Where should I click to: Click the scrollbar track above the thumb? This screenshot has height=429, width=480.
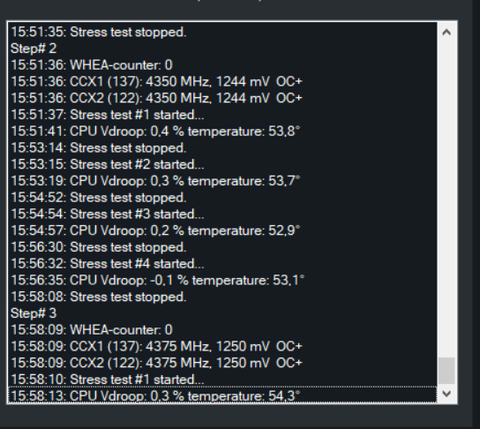point(446,200)
